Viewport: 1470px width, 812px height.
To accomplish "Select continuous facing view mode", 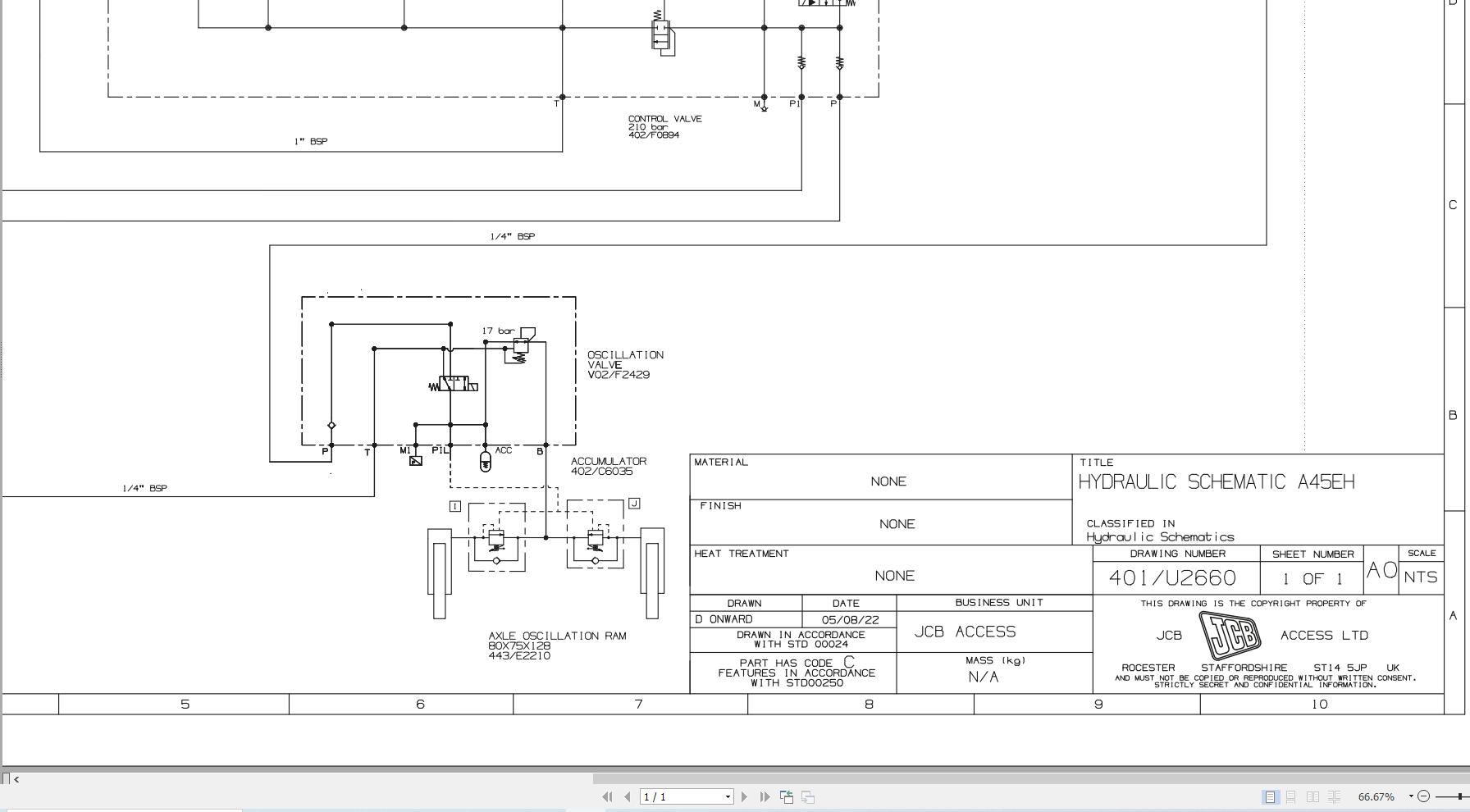I will coord(1335,796).
